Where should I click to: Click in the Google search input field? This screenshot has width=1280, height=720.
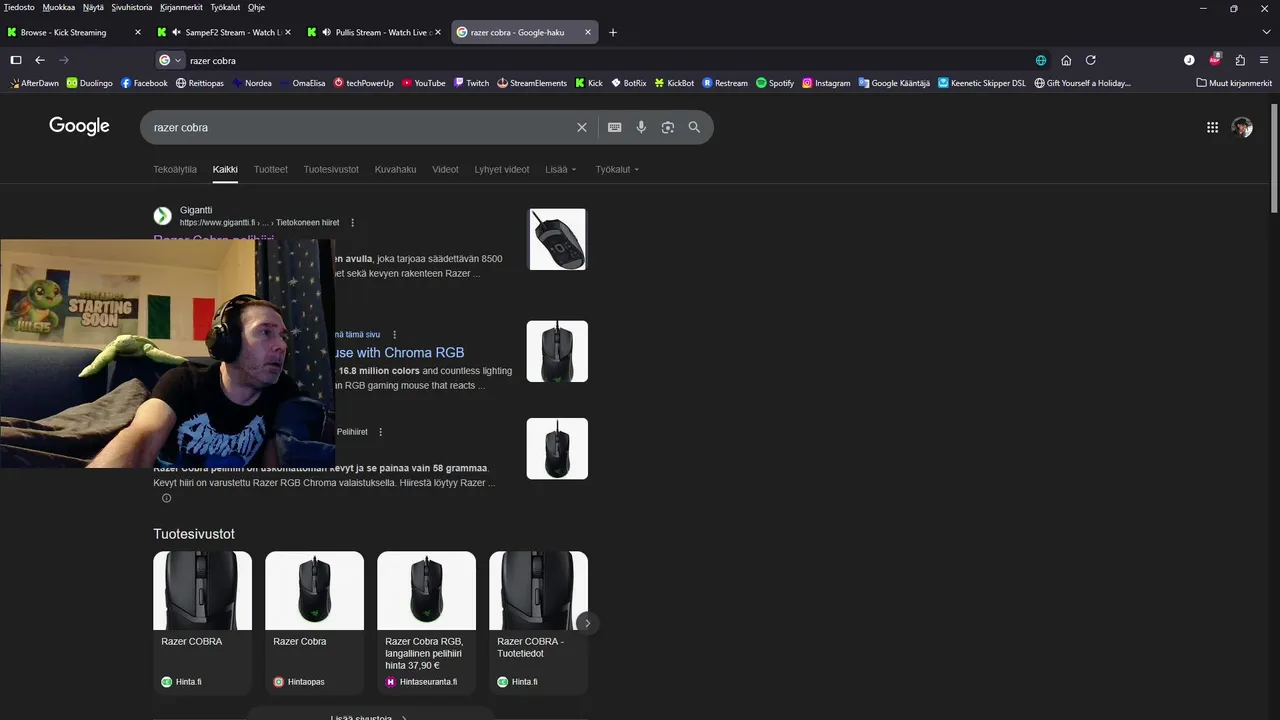click(x=360, y=127)
